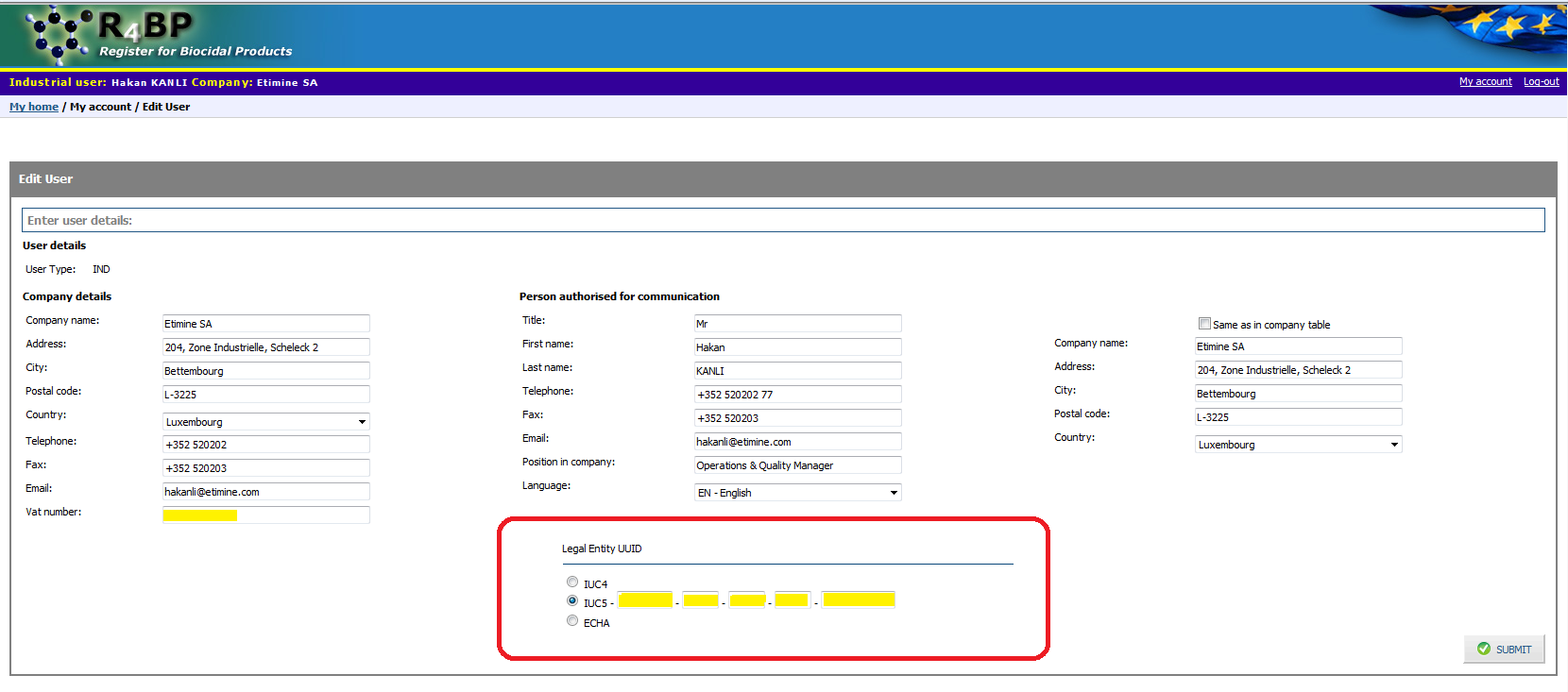Screen dimensions: 1568x692
Task: Click the last IUC5 UUID segment field
Action: tap(859, 599)
